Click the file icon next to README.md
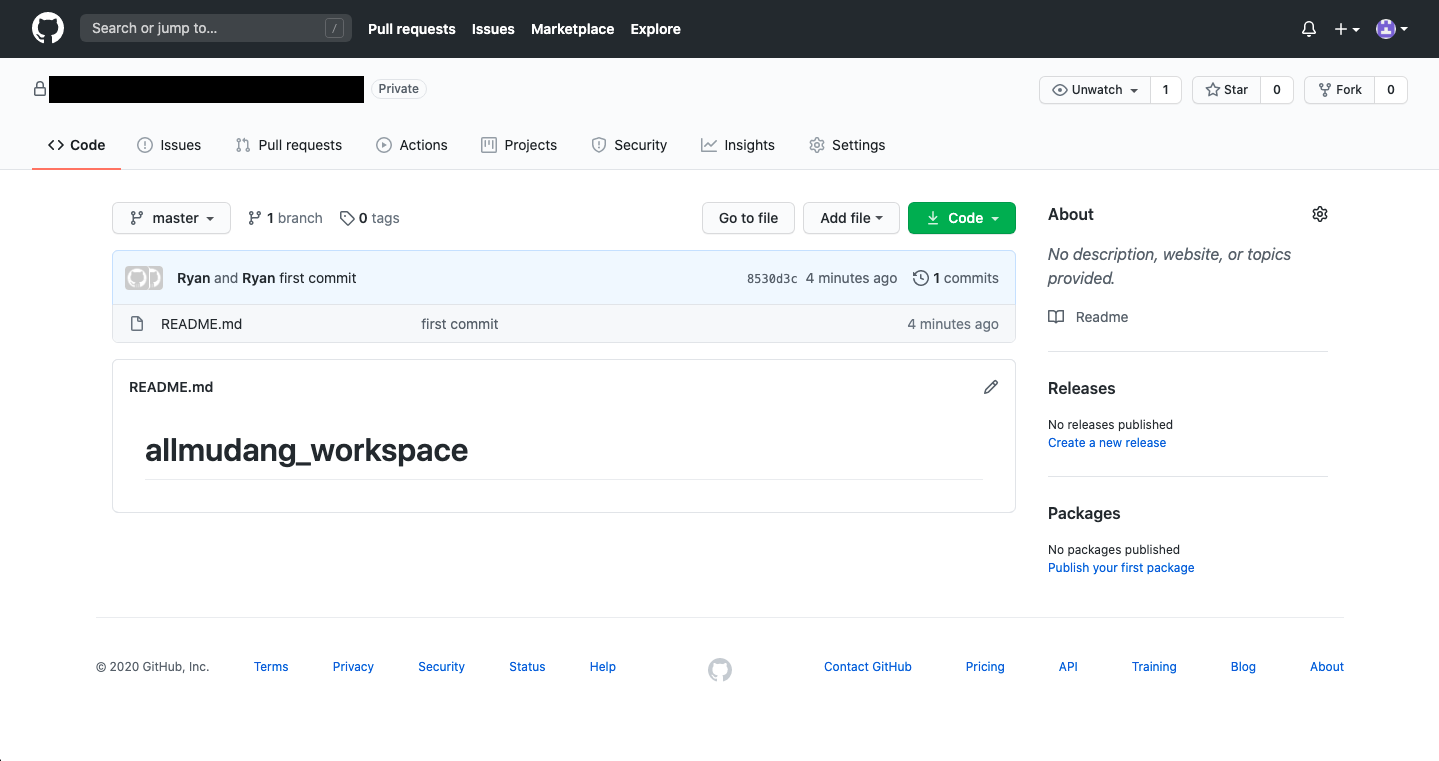This screenshot has height=761, width=1439. coord(138,324)
